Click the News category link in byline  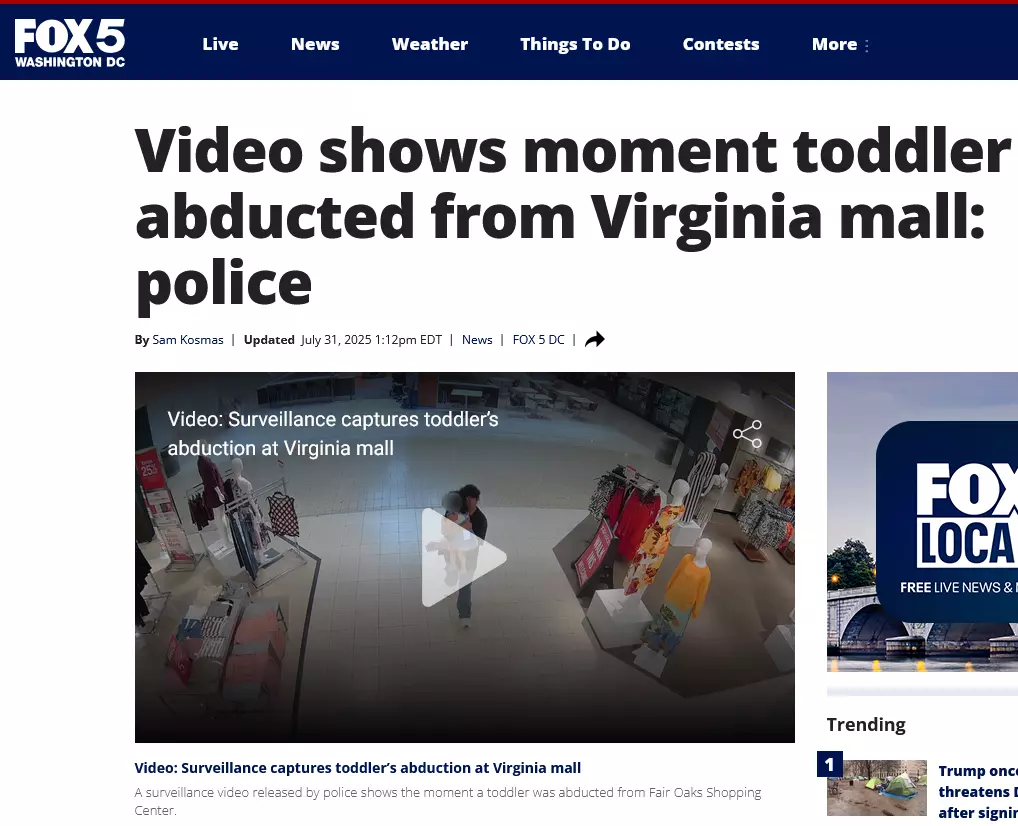tap(477, 340)
